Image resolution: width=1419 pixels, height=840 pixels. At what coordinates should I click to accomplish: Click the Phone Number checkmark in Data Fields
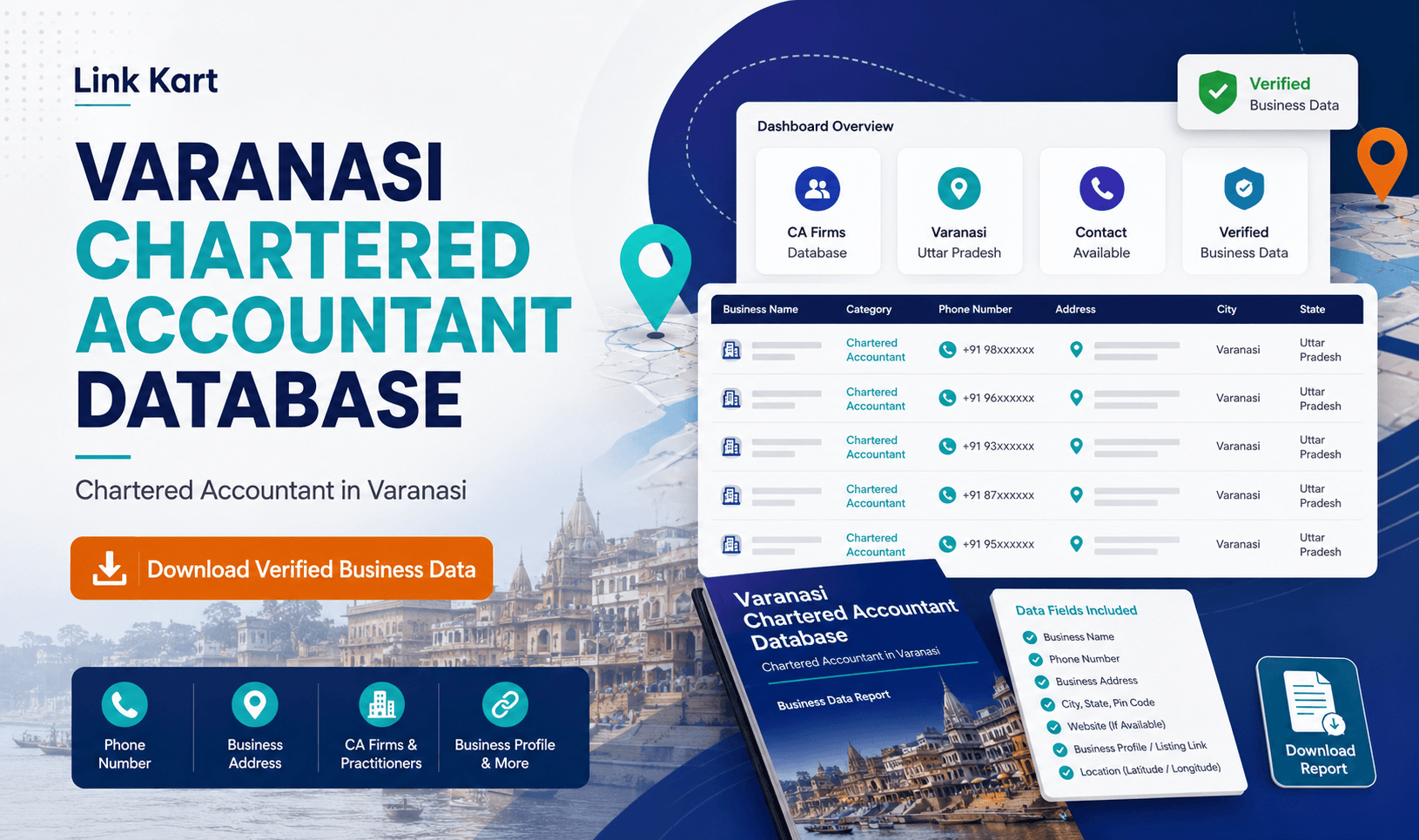point(1036,660)
